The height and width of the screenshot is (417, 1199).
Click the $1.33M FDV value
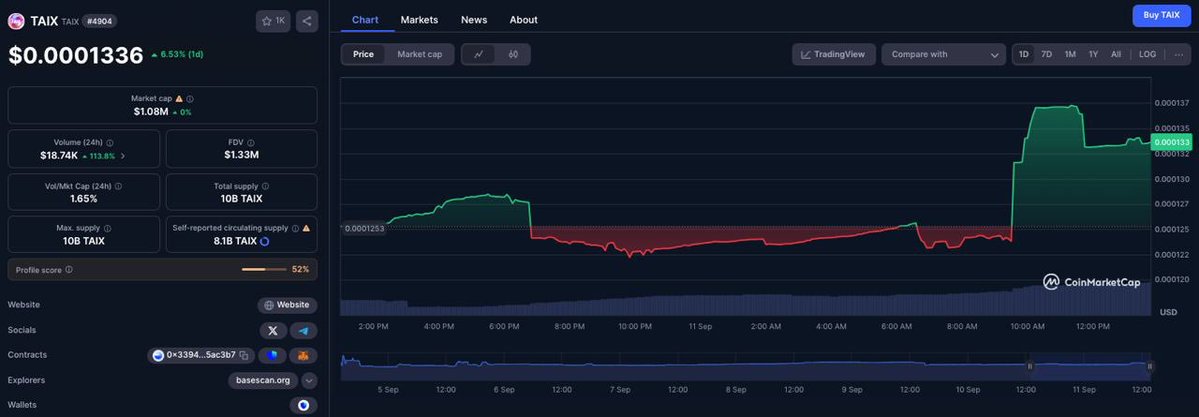click(x=242, y=155)
